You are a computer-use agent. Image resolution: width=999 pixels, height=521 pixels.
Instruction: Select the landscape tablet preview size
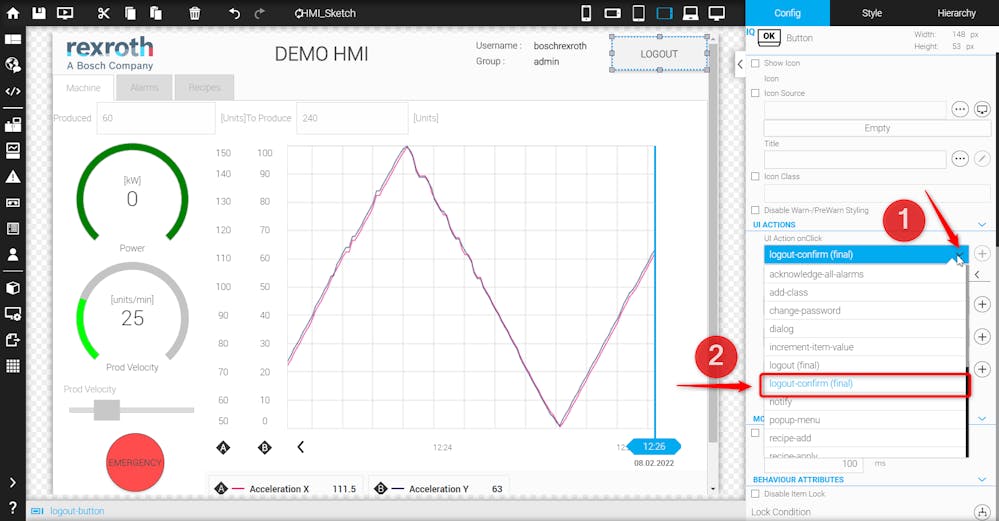point(664,13)
